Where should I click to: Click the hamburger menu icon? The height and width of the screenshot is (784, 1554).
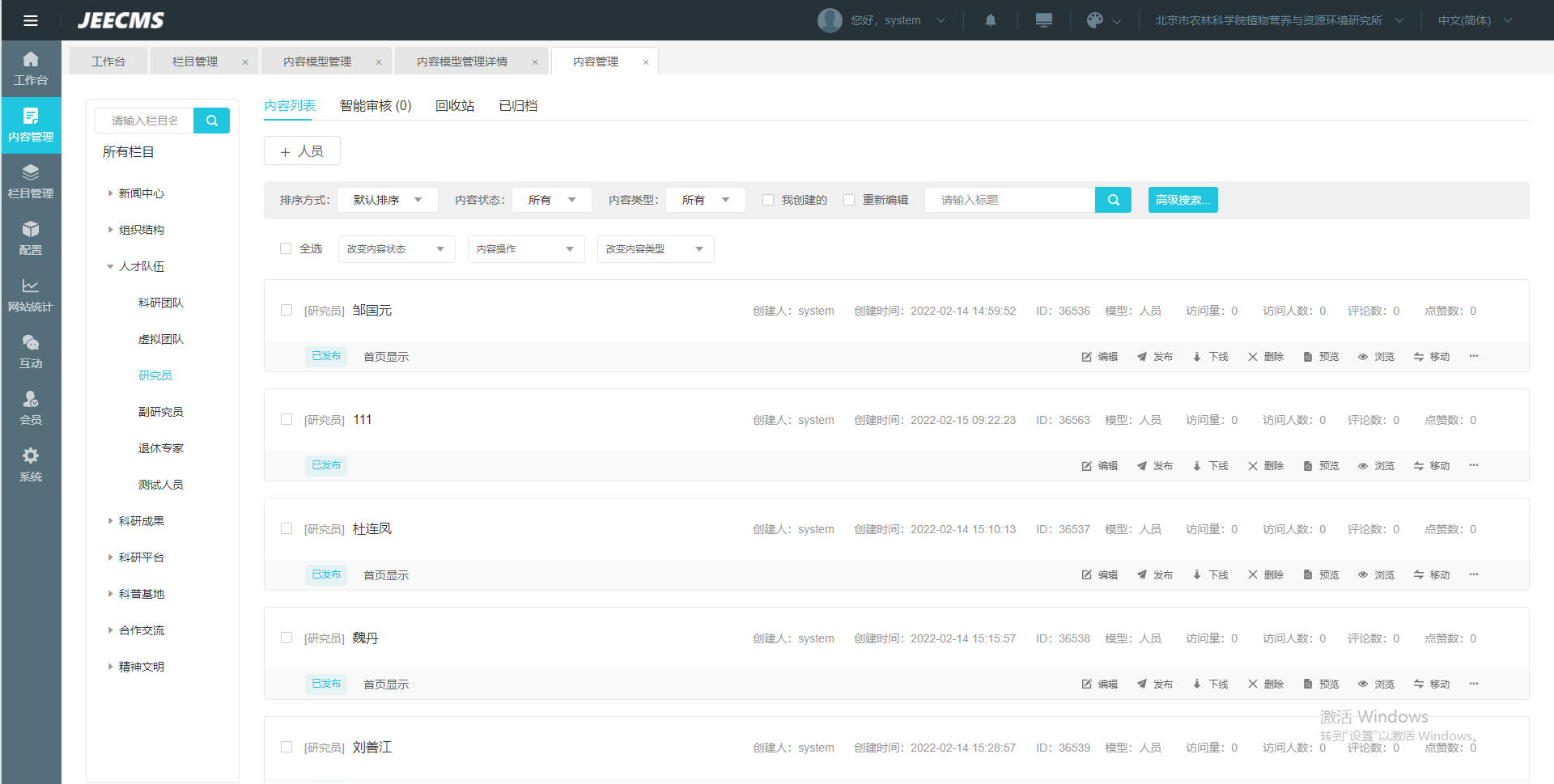(x=31, y=20)
